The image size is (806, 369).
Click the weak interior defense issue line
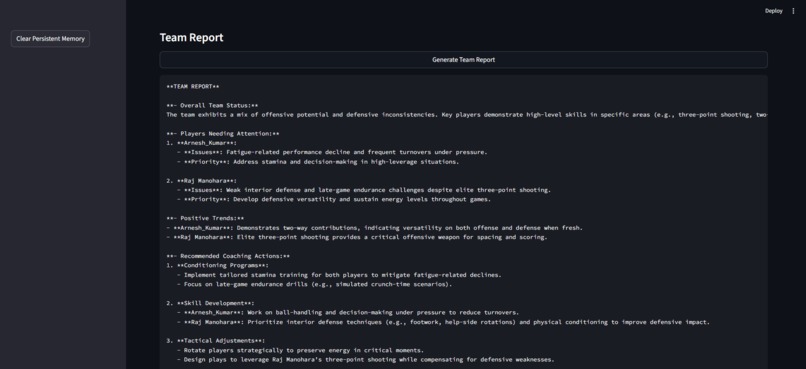coord(364,190)
